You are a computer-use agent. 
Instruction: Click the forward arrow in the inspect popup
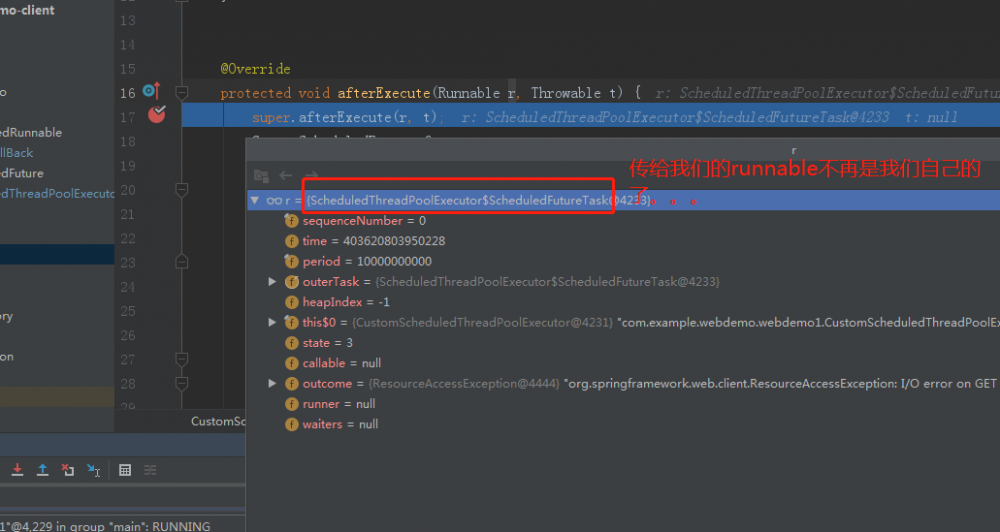[x=311, y=175]
